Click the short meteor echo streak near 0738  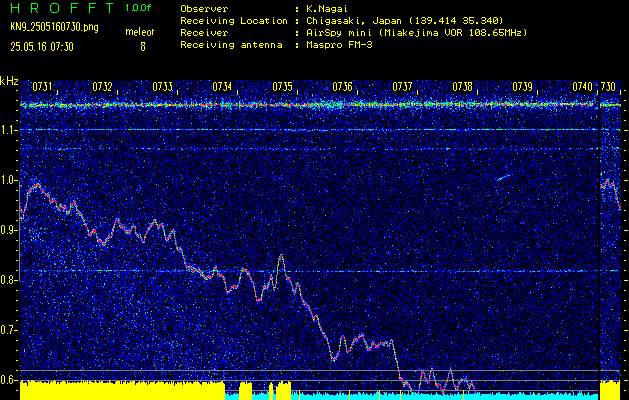tap(503, 177)
